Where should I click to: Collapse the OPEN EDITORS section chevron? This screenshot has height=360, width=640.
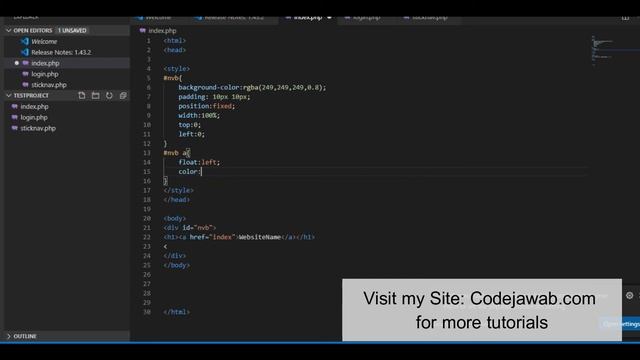9,31
